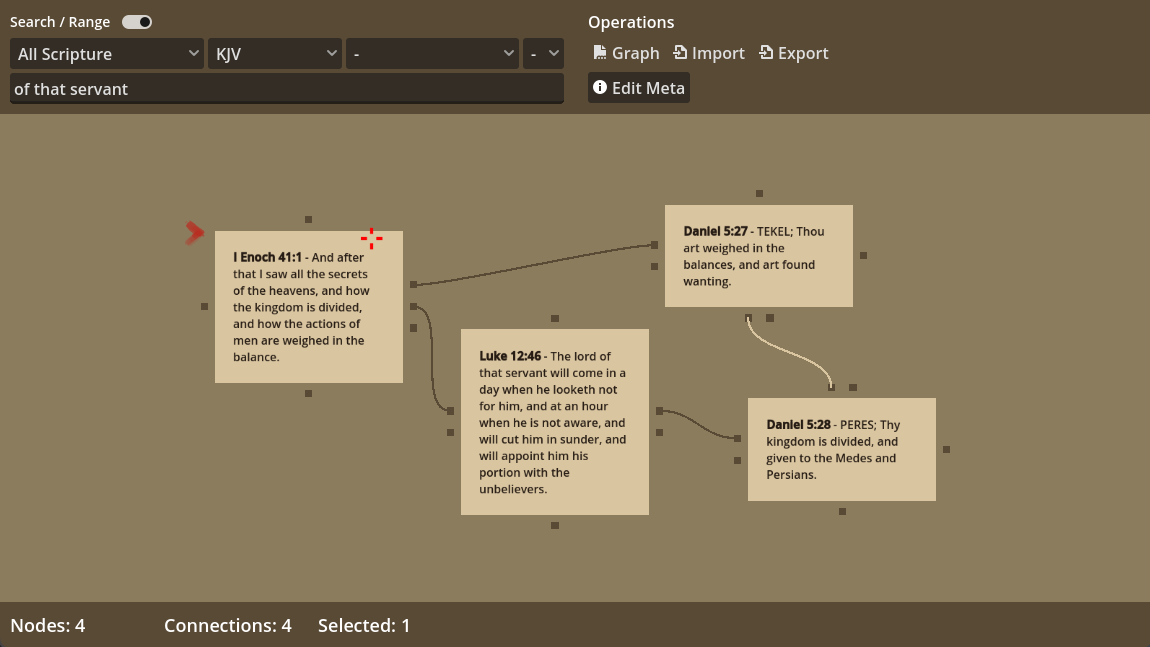Click the search text field

pos(286,89)
